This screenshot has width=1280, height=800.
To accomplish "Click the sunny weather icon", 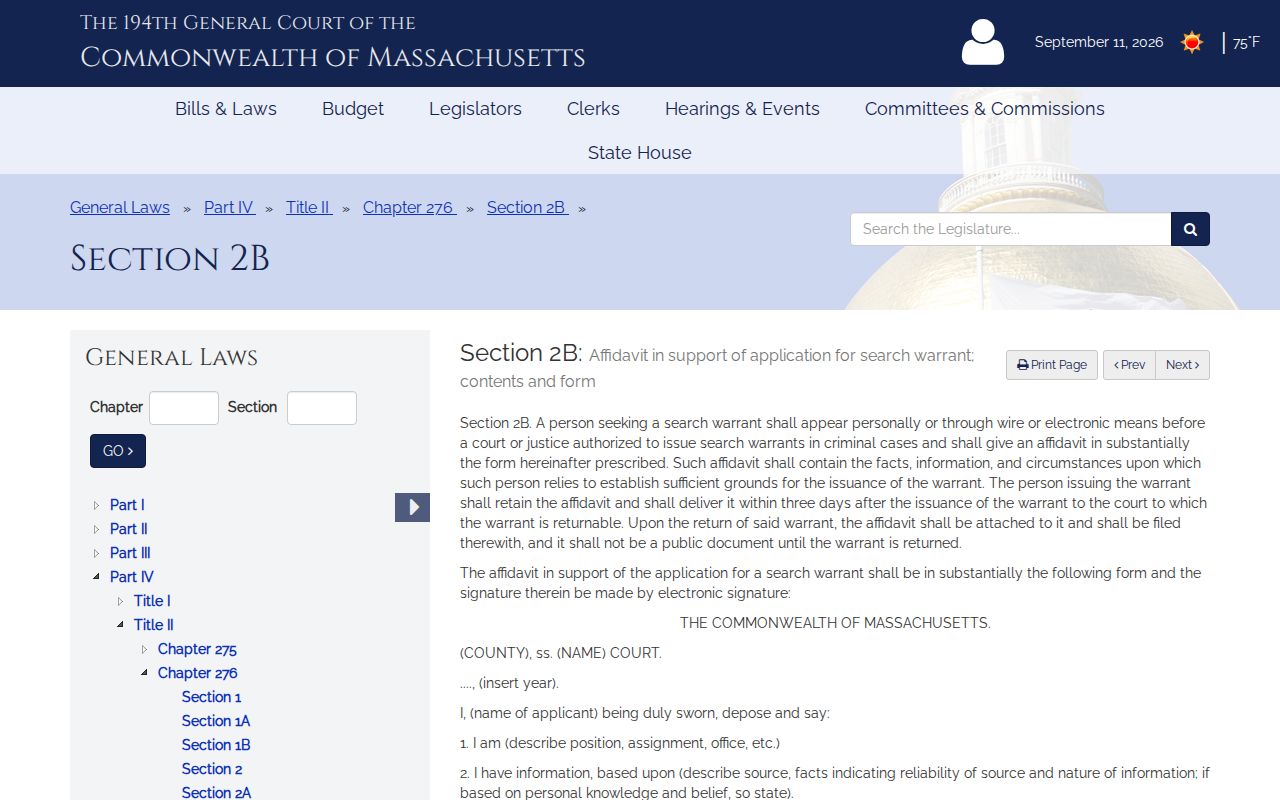I will tap(1191, 42).
